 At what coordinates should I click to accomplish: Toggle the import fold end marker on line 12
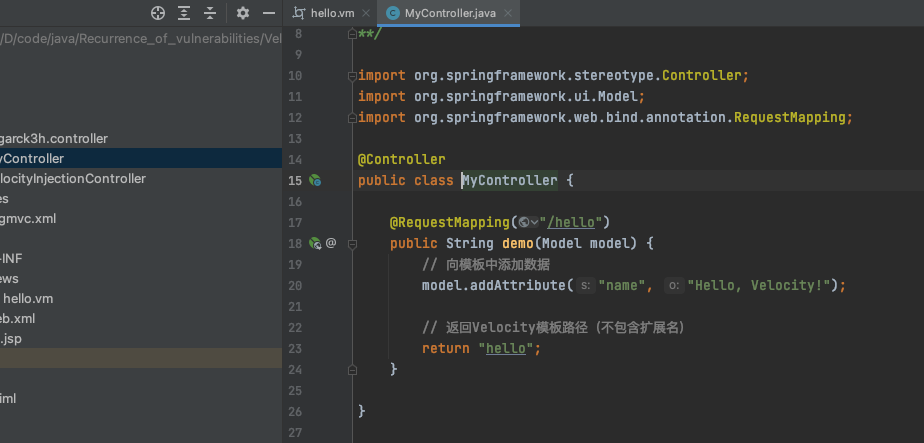[x=352, y=117]
